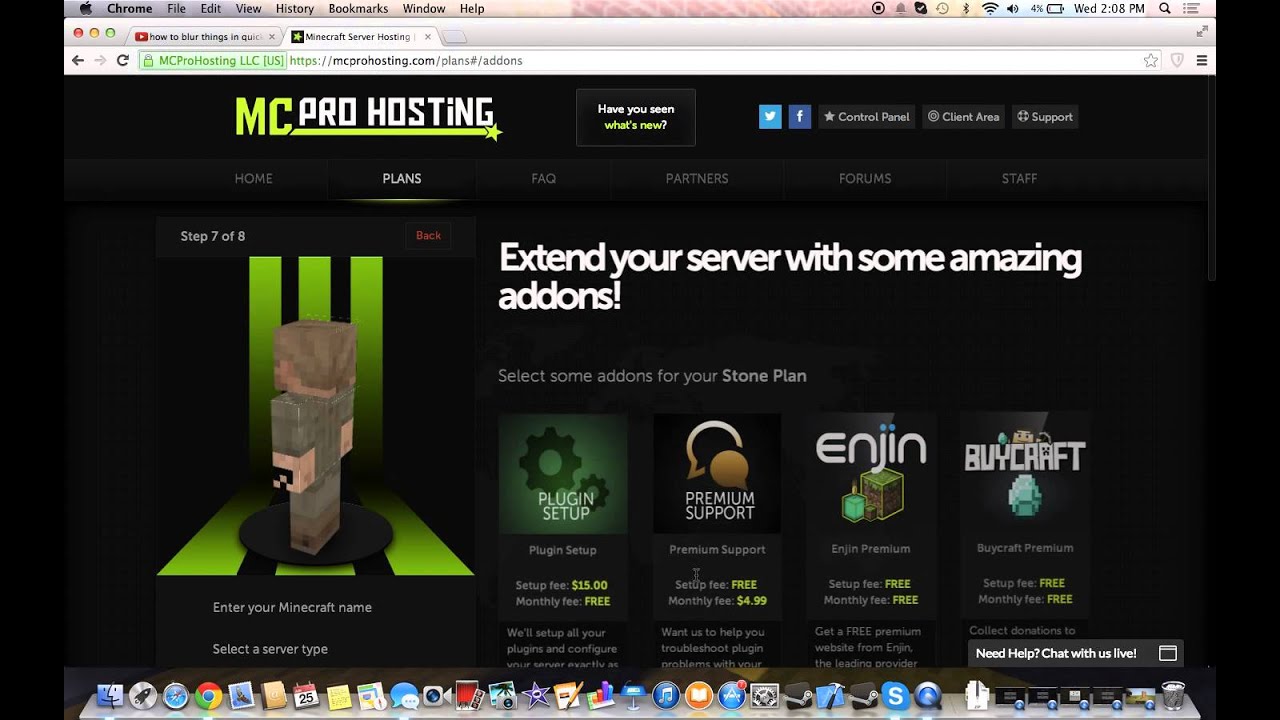The width and height of the screenshot is (1280, 720).
Task: Go to FORUMS navigation item
Action: 865,178
